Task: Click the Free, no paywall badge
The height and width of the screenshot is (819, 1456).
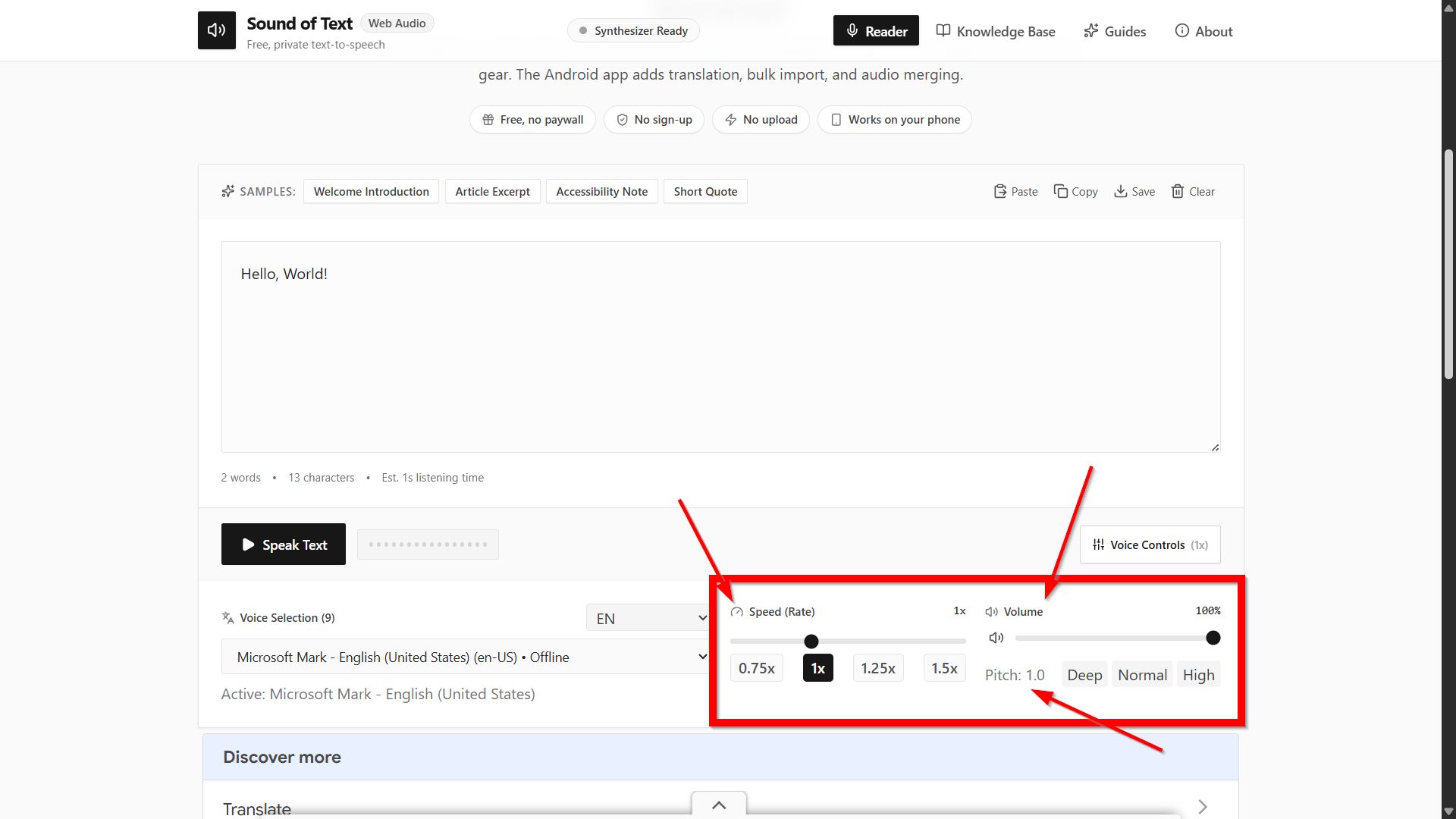Action: [532, 120]
